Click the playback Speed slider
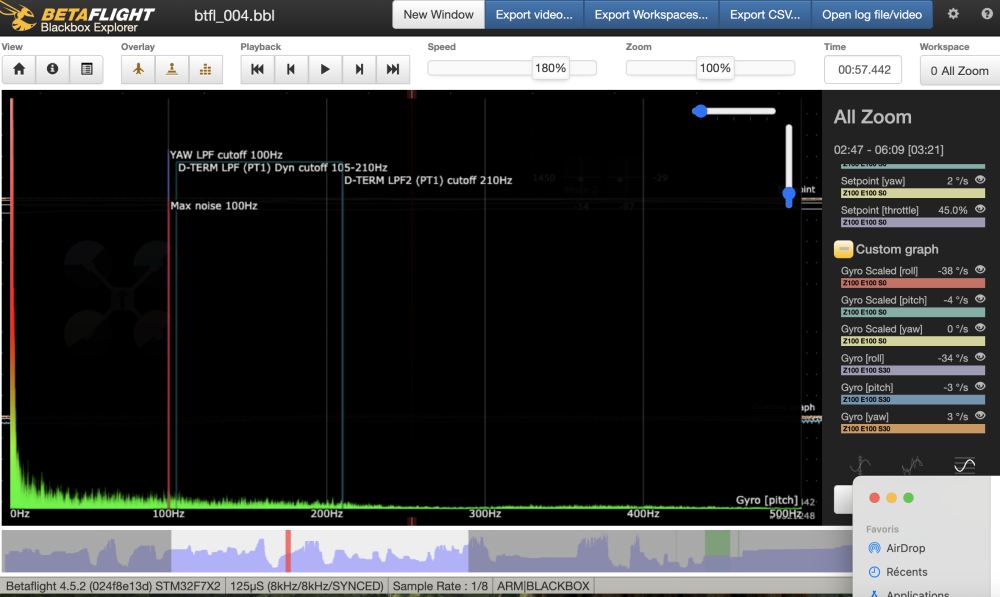This screenshot has width=1000, height=597. point(512,68)
